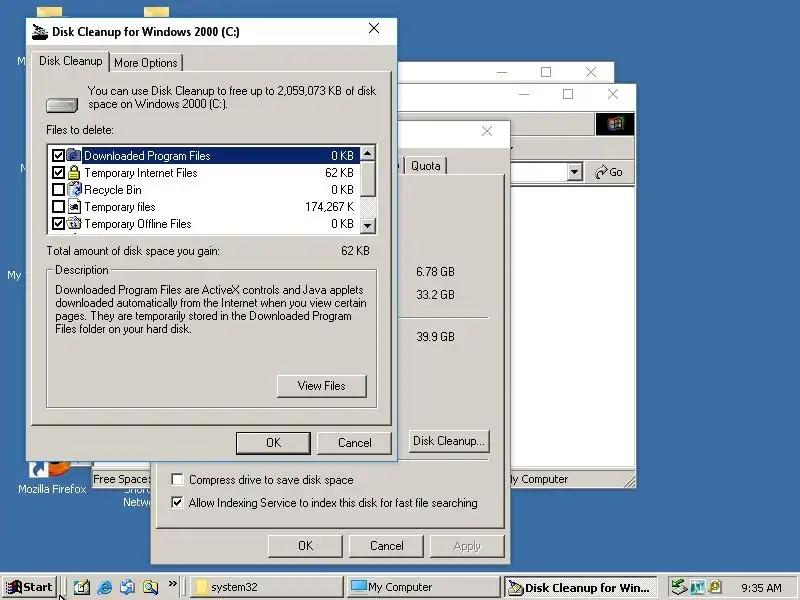The image size is (800, 600).
Task: Select Temporary Internet Files row text
Action: [x=141, y=173]
